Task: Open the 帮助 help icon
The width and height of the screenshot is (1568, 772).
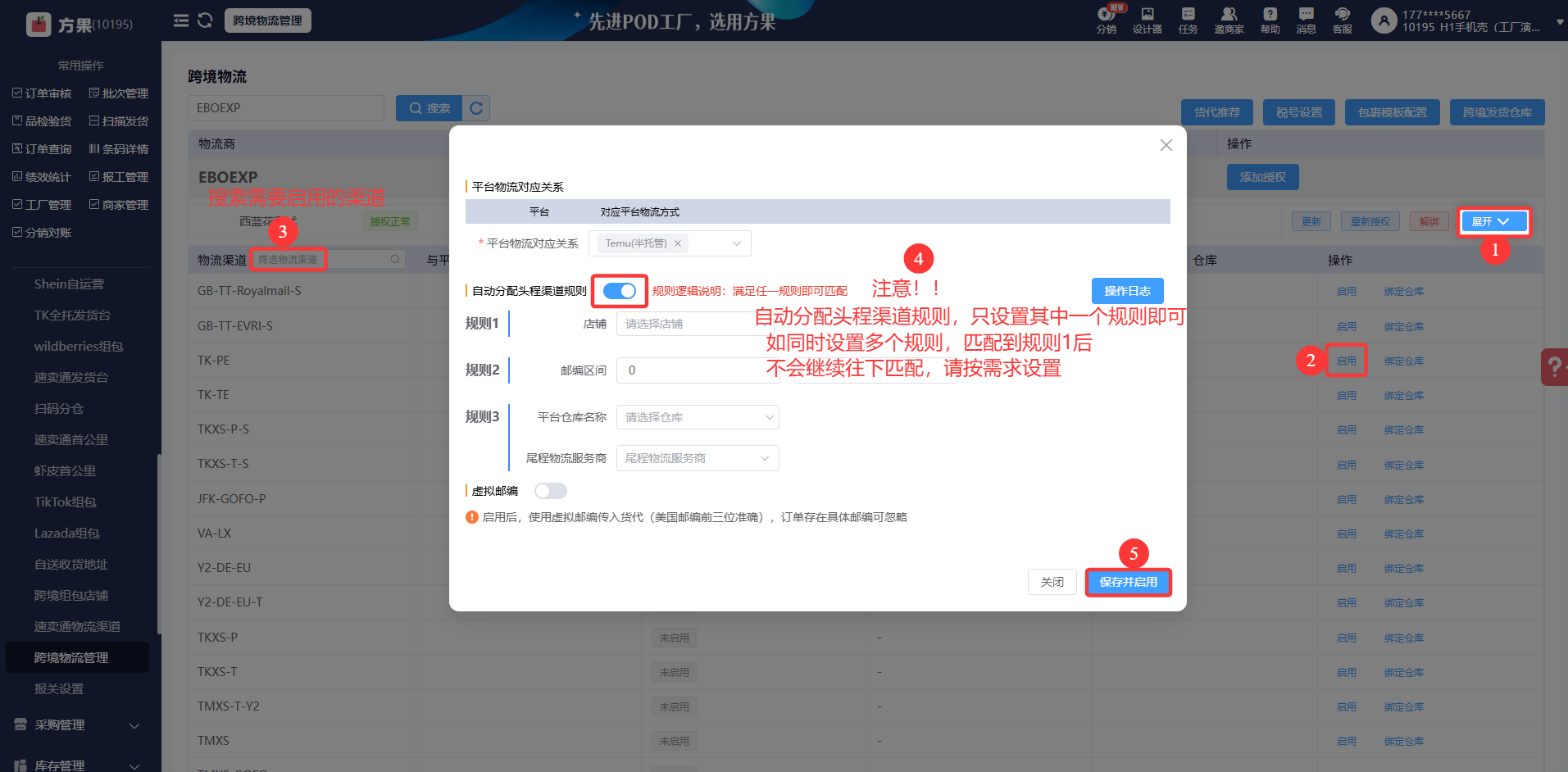Action: (1270, 20)
